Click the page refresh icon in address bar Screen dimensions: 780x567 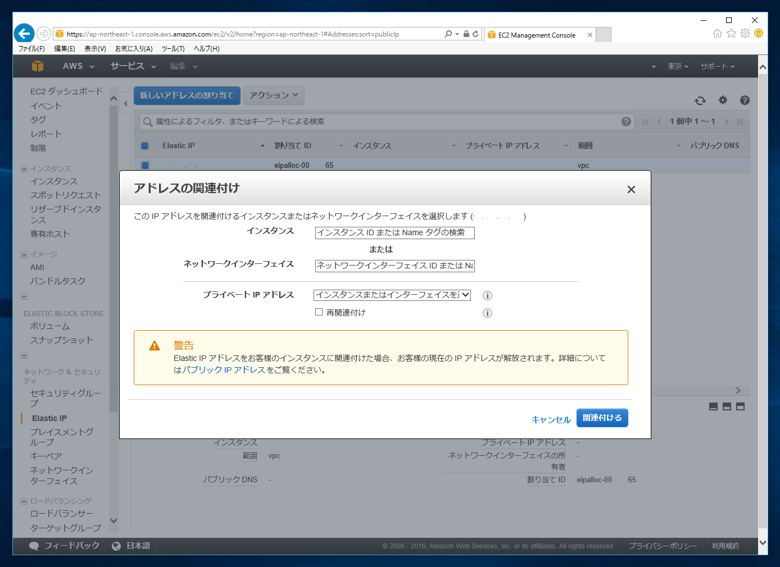coord(476,34)
